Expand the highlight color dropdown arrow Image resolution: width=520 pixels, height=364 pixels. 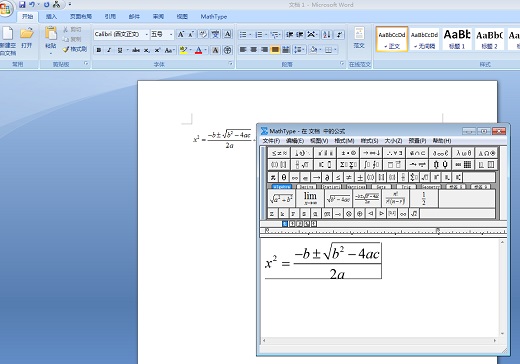click(x=190, y=50)
